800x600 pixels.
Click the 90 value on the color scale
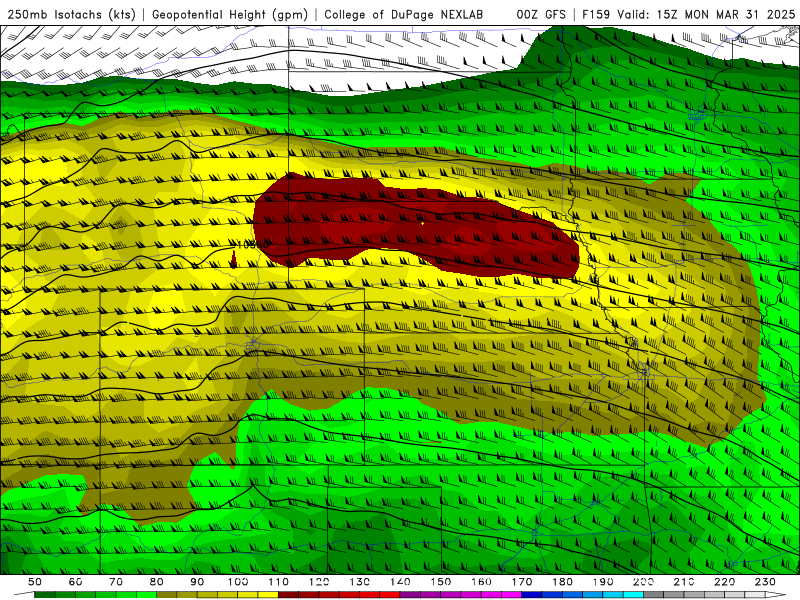click(197, 582)
